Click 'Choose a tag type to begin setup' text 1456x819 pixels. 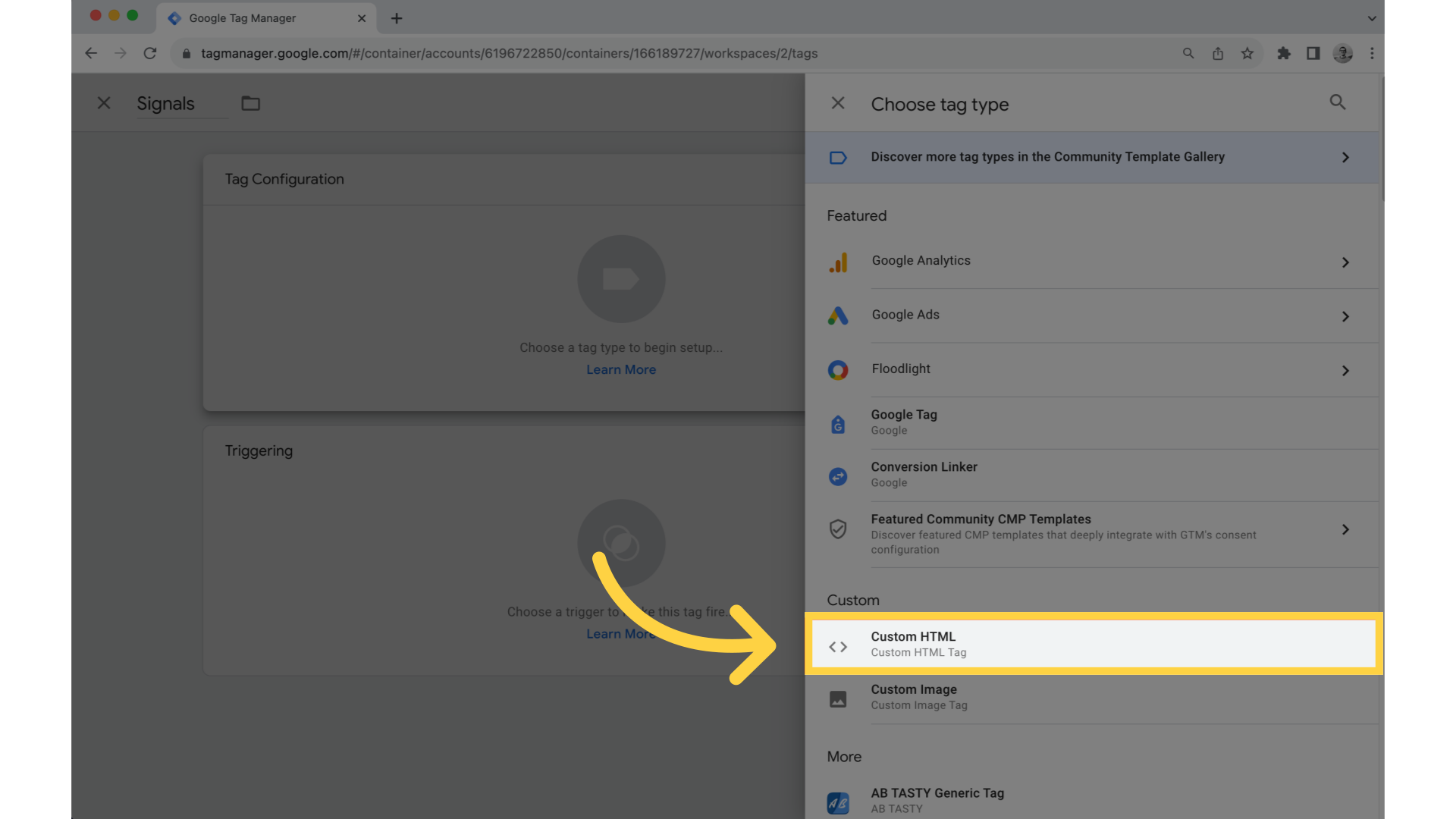coord(621,347)
